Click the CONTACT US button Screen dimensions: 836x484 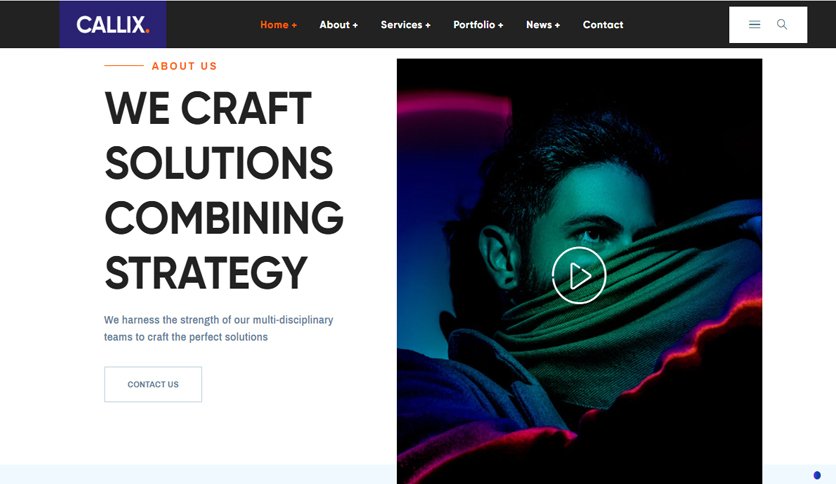(153, 384)
